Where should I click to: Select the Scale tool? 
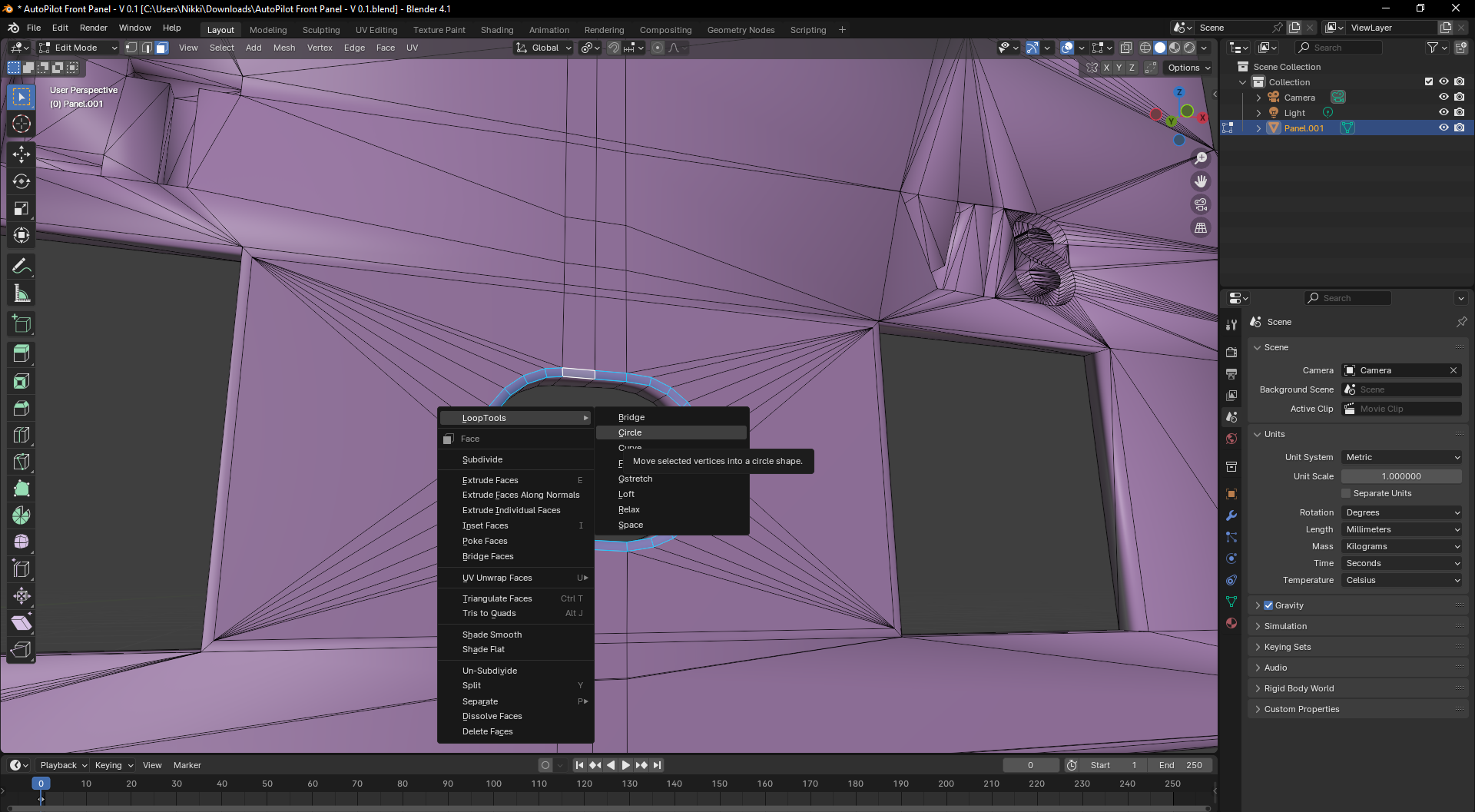pos(22,208)
